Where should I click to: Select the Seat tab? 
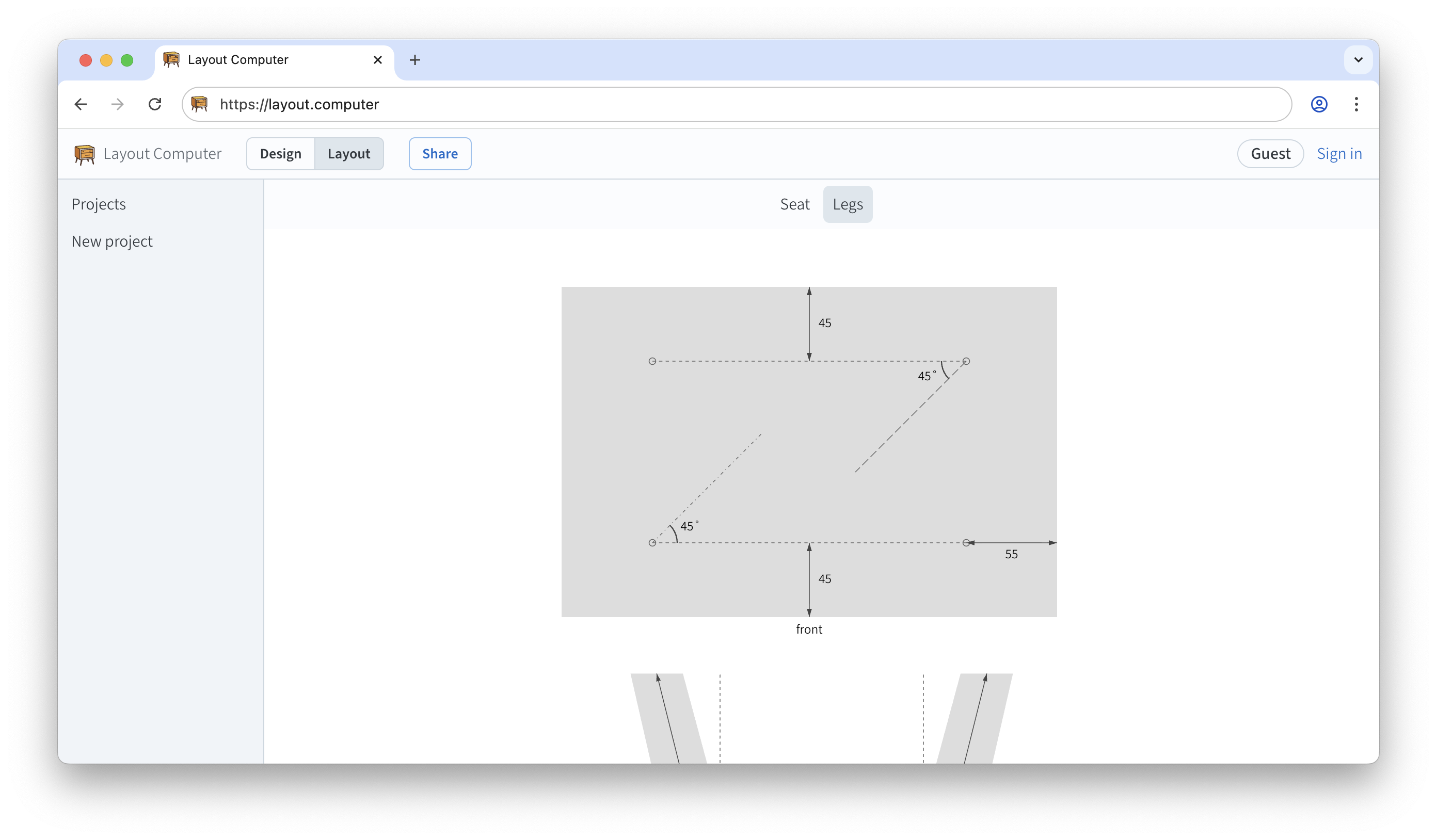click(794, 204)
